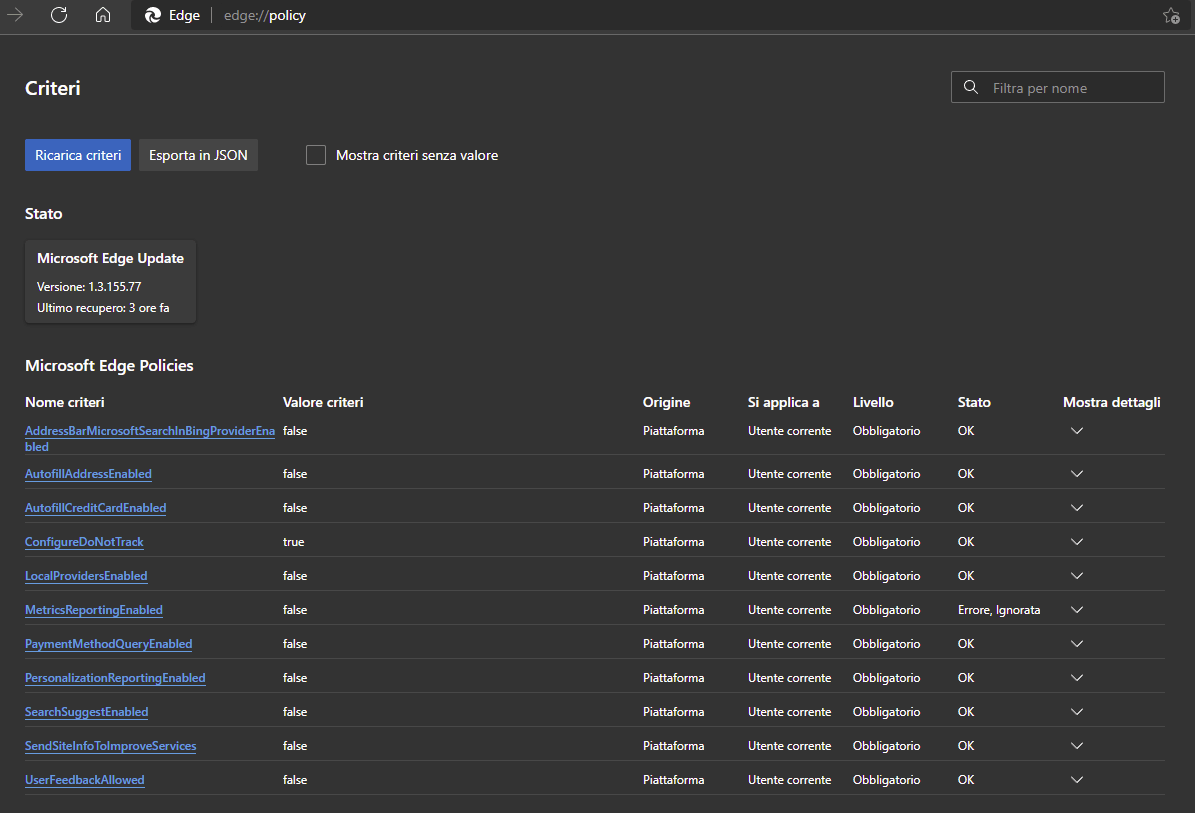Click the Stato column header
Screen dimensions: 1195x813
coord(974,402)
